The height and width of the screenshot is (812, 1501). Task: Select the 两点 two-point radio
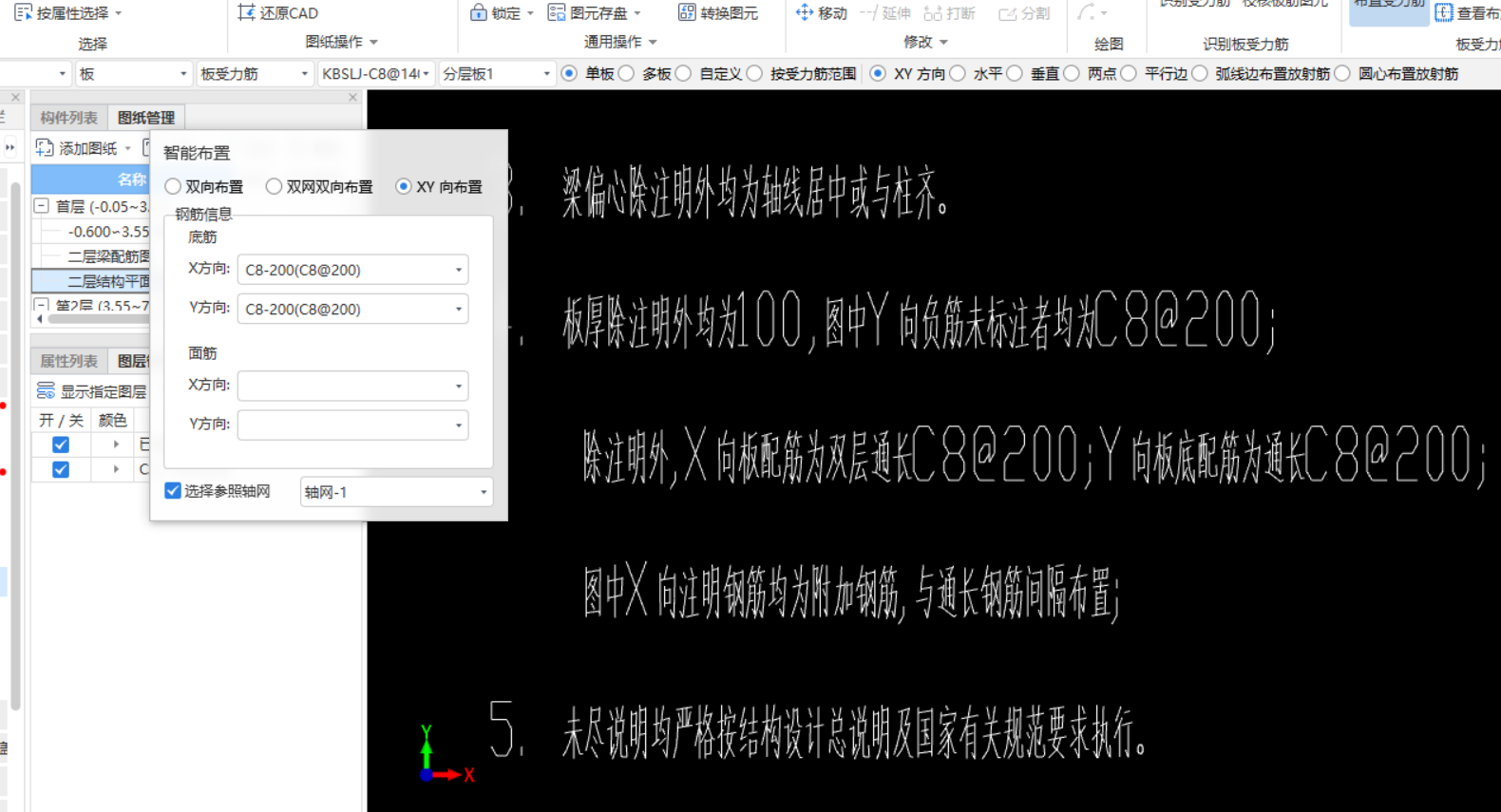(x=1072, y=73)
